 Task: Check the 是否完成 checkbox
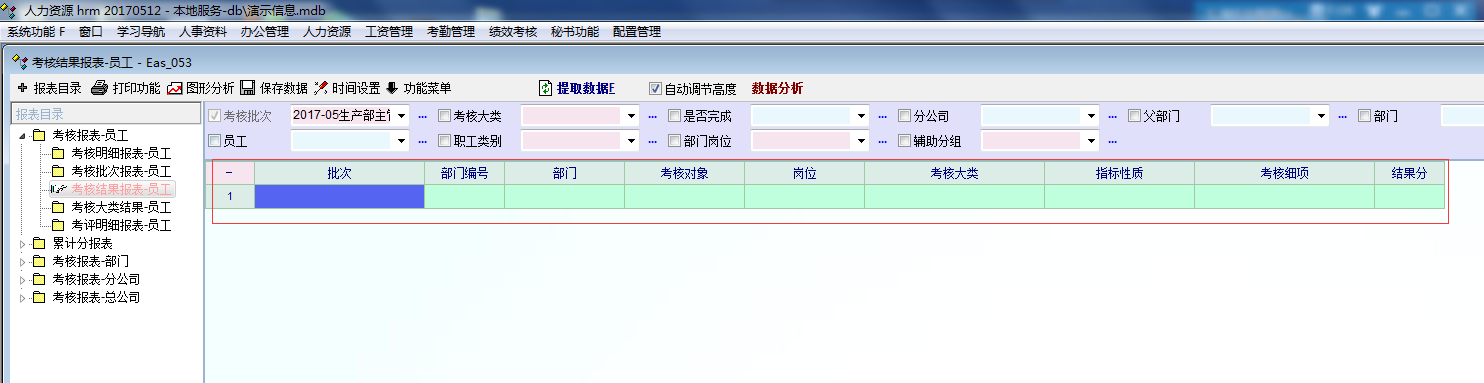[674, 116]
